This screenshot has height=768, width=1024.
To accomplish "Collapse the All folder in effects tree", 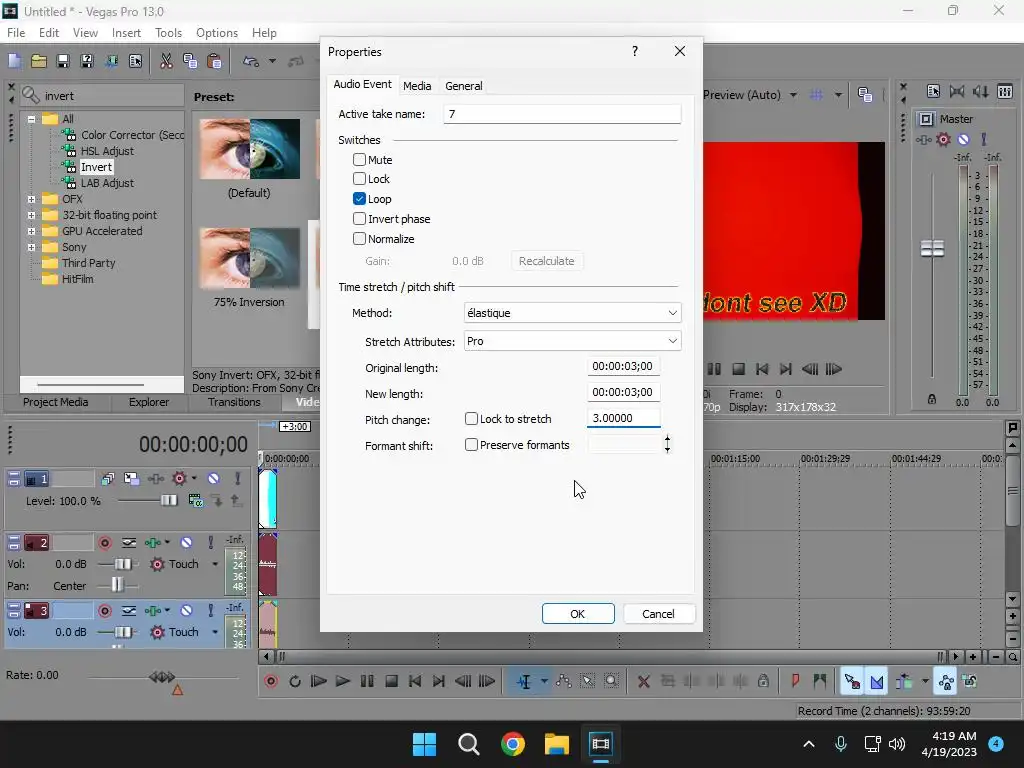I will 31,120.
